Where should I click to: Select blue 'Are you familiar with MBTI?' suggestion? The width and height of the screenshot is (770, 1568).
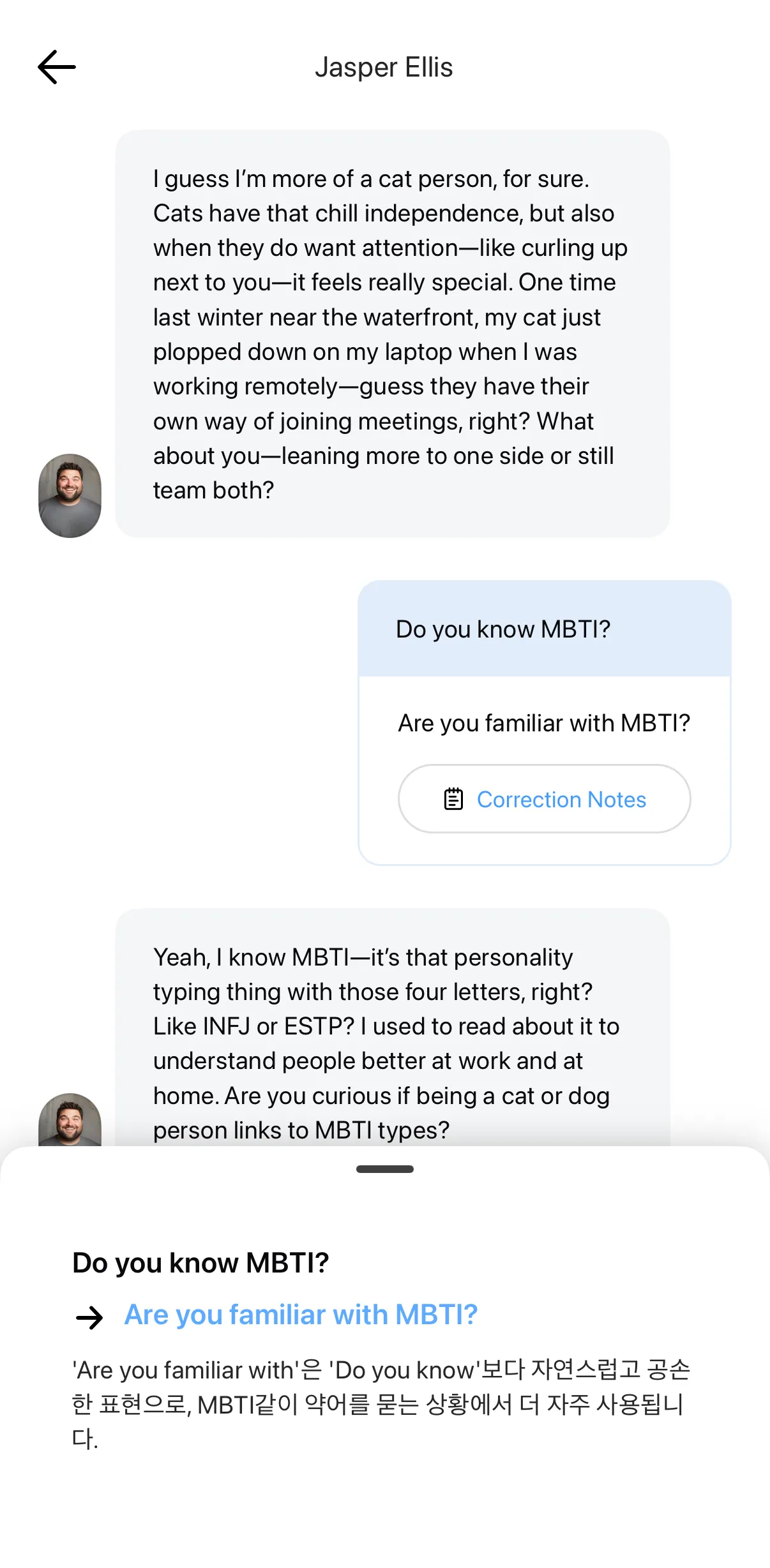pos(301,1315)
